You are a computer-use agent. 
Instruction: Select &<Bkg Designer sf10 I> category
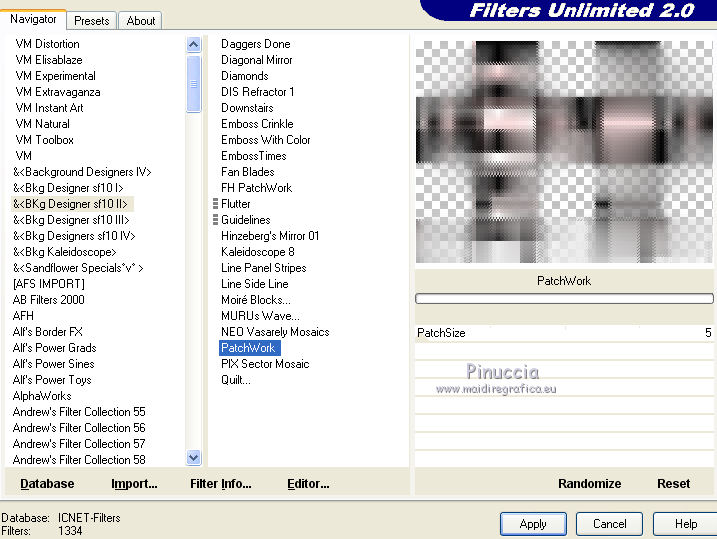[x=68, y=188]
